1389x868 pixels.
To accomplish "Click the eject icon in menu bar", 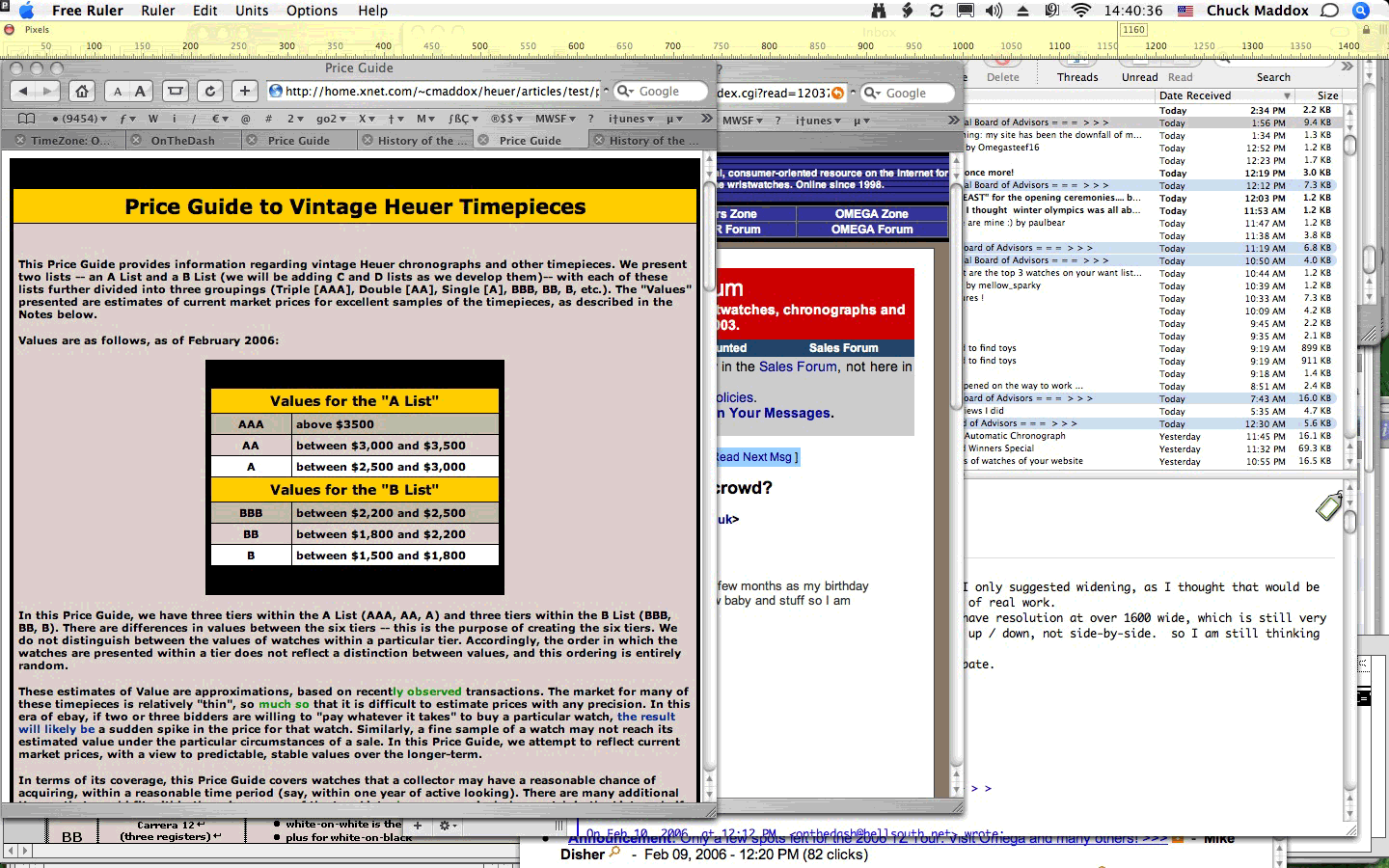I will pos(1022,11).
